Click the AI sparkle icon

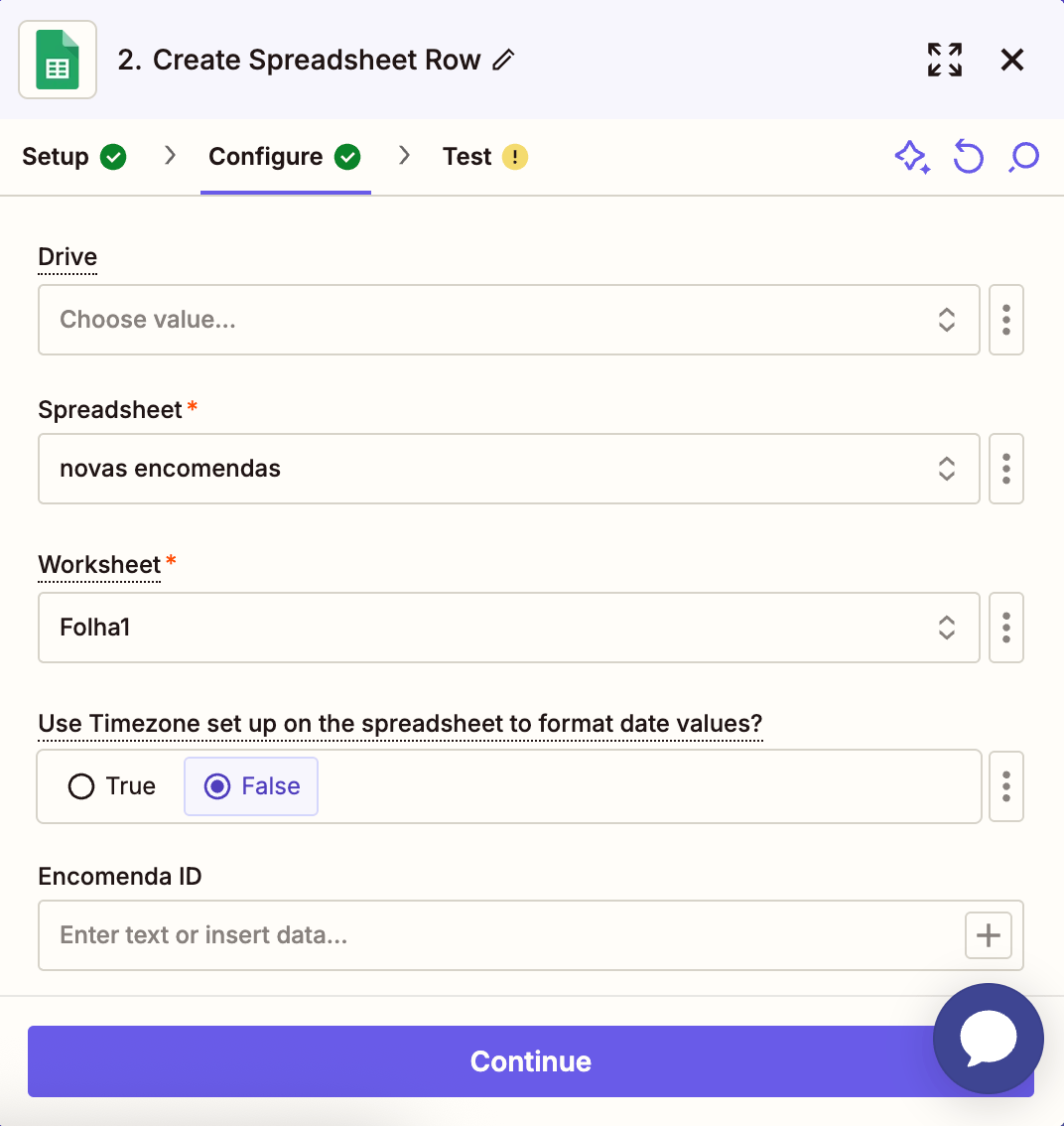tap(911, 157)
